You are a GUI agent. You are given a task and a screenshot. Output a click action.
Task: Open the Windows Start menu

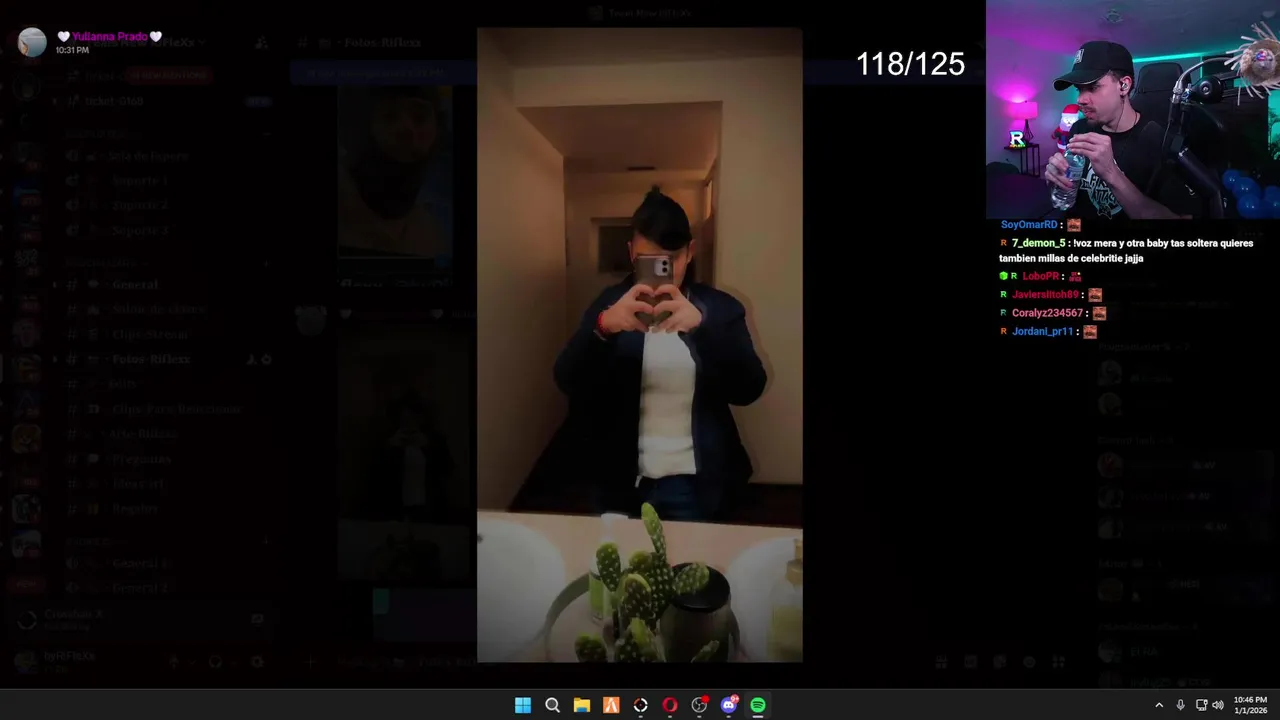(x=523, y=705)
